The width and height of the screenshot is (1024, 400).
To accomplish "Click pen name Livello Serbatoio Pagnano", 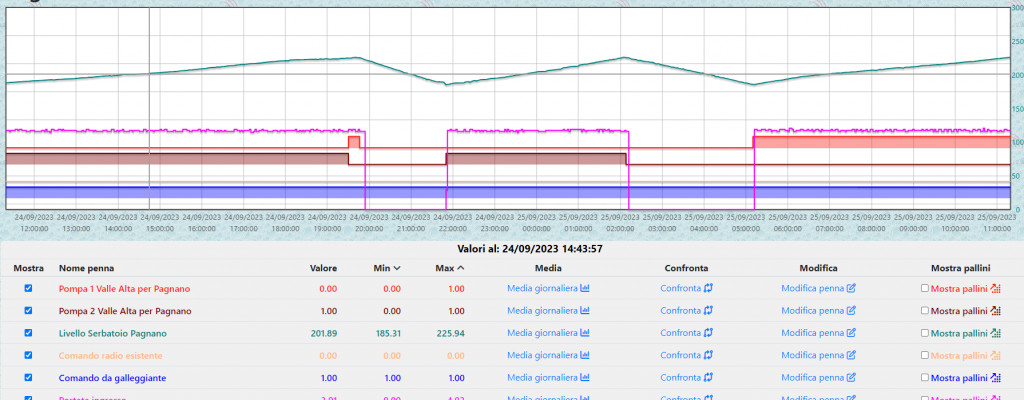I will tap(112, 333).
